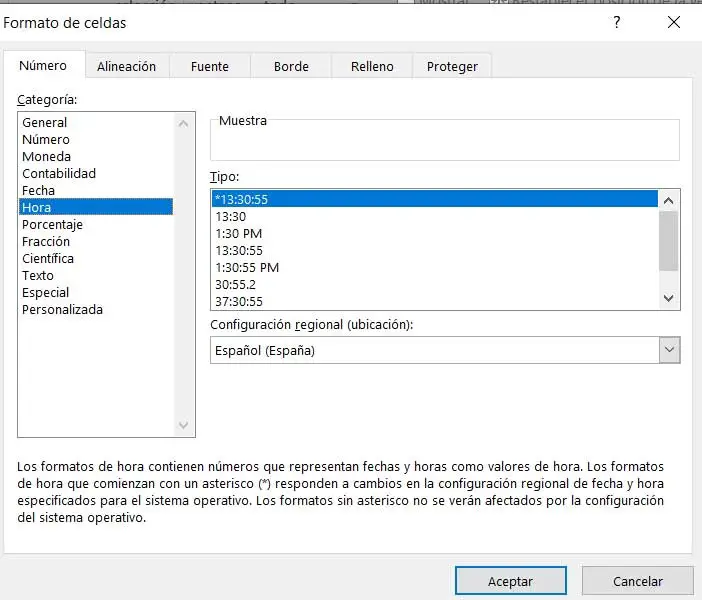Choose the 37:30:55 time format

click(239, 301)
